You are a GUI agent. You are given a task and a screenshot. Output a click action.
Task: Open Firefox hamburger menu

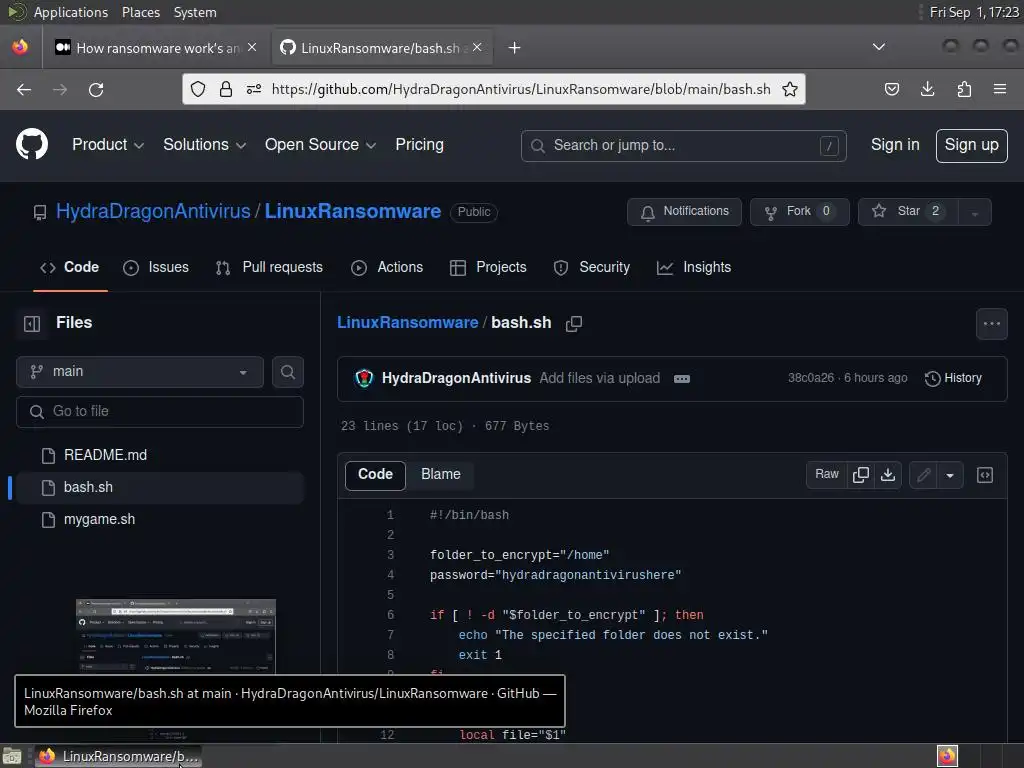point(1000,89)
